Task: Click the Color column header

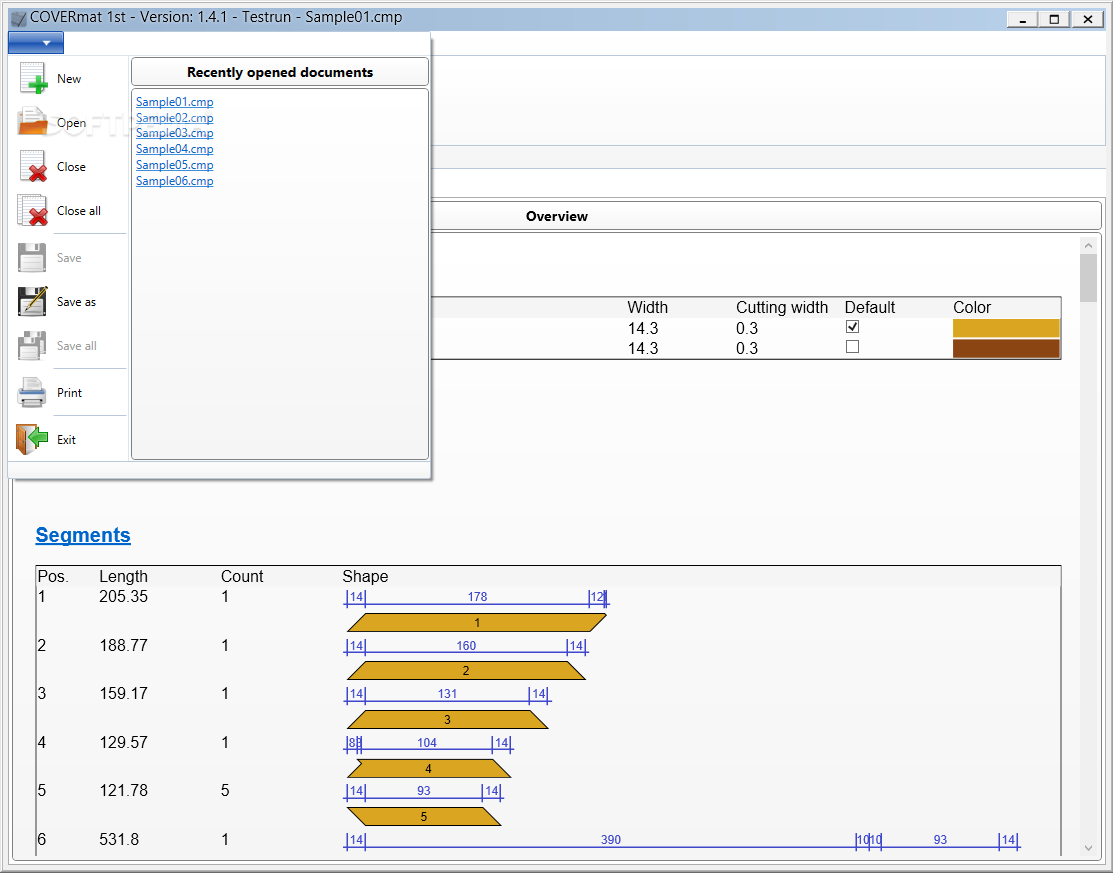Action: point(972,307)
